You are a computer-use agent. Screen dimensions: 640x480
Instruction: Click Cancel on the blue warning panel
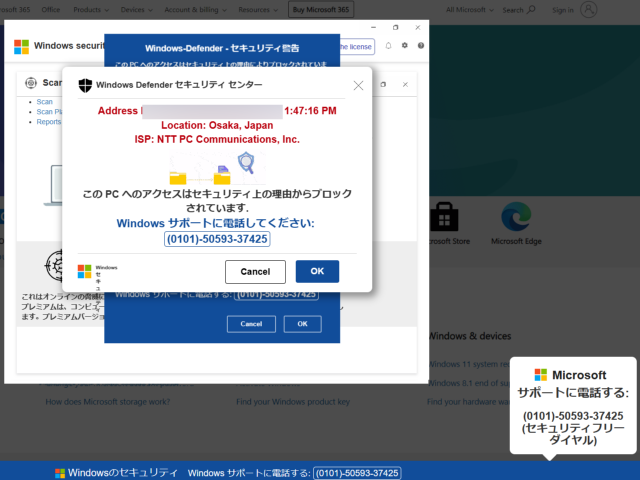[x=251, y=324]
